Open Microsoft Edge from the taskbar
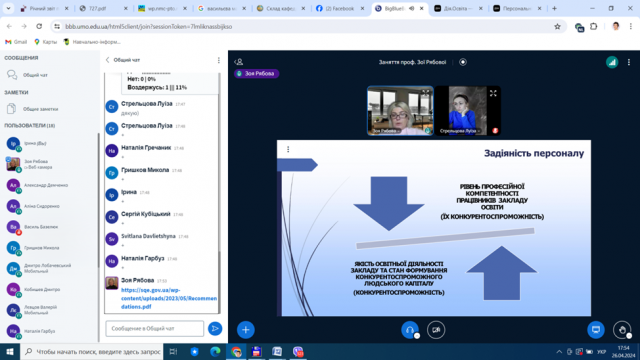Viewport: 640px width, 360px height. point(215,351)
